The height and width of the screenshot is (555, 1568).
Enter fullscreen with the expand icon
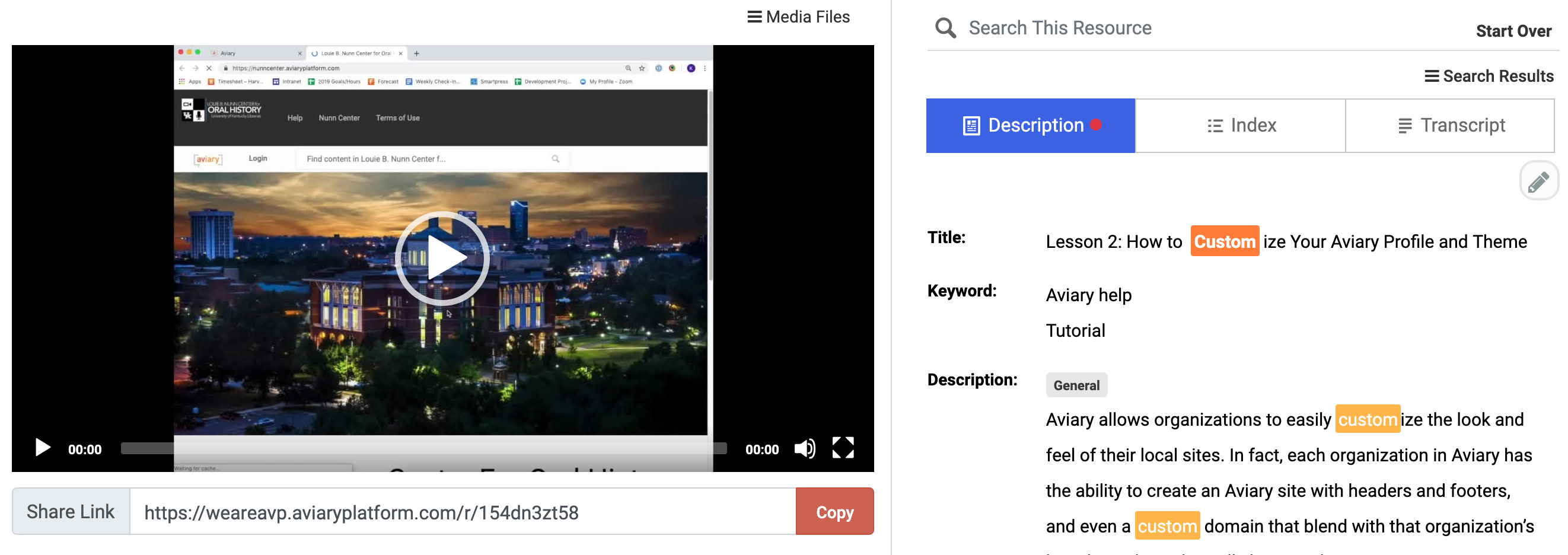tap(843, 448)
